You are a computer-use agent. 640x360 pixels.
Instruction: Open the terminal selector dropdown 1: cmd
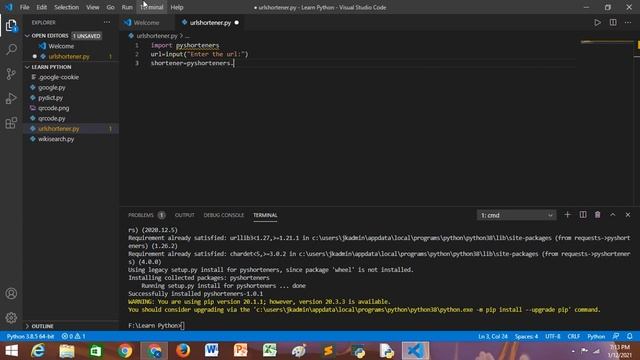click(x=516, y=215)
